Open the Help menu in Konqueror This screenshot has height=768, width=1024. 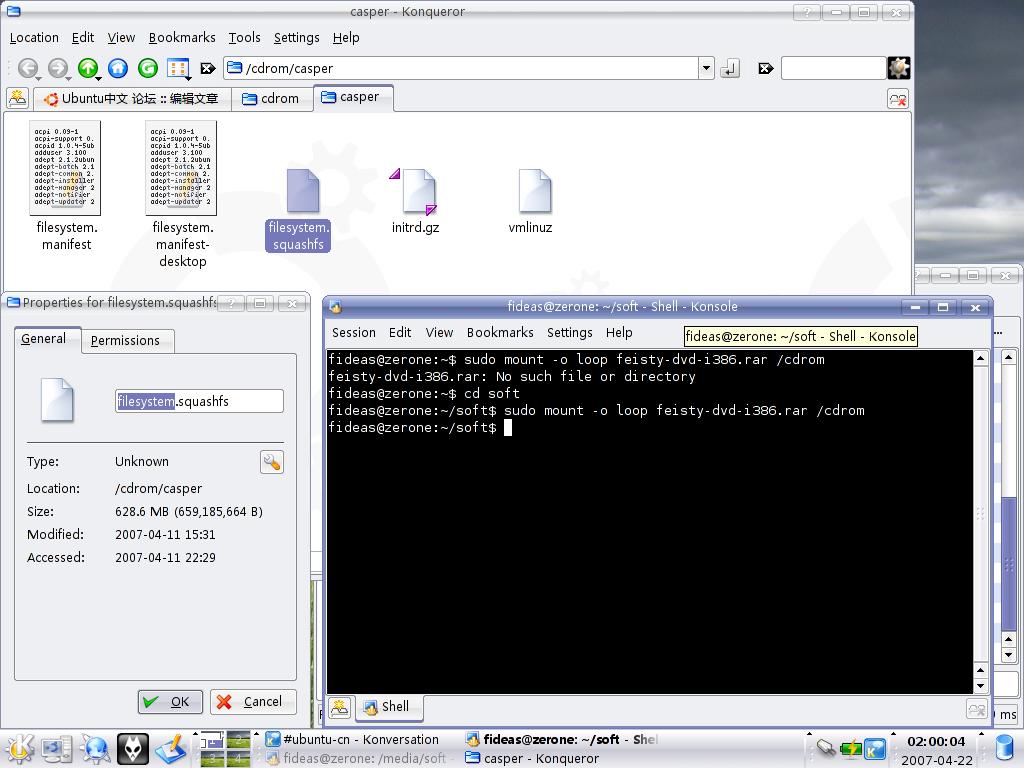pyautogui.click(x=346, y=38)
